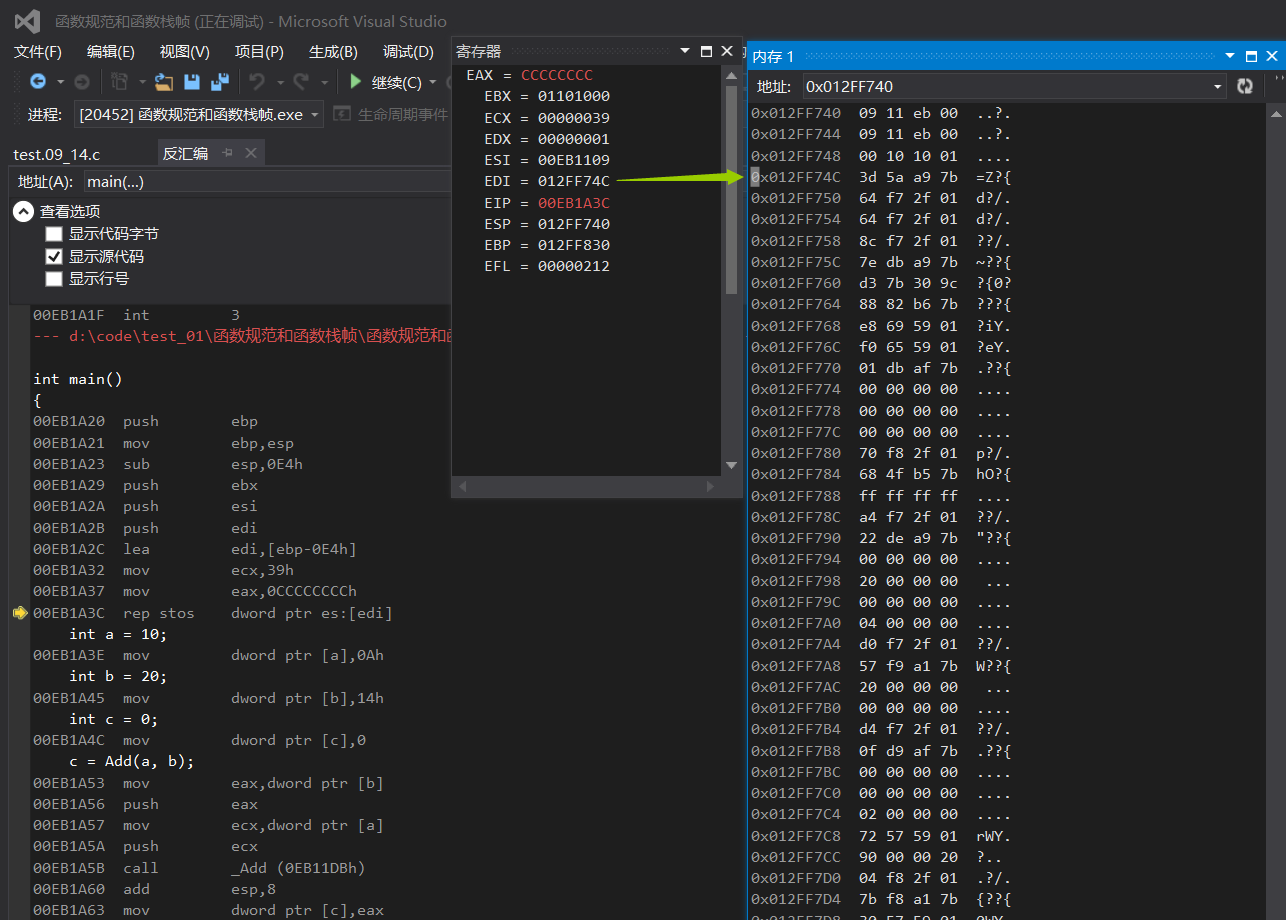Toggle 显示行号 checkbox
Screen dimensions: 1286x920
(x=54, y=279)
